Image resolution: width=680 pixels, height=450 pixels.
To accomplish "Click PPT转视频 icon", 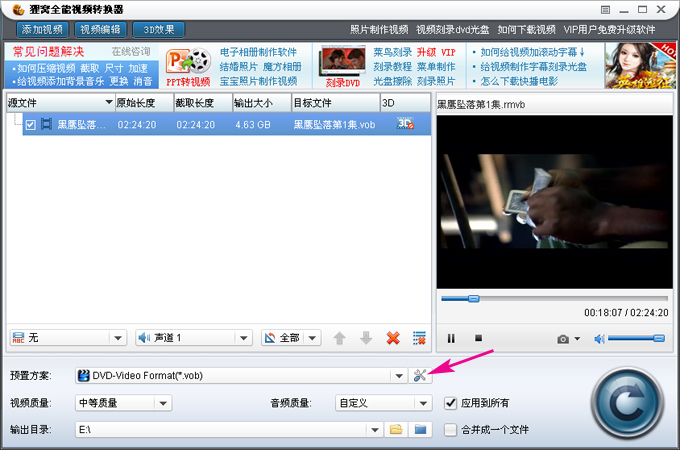I will pyautogui.click(x=188, y=62).
